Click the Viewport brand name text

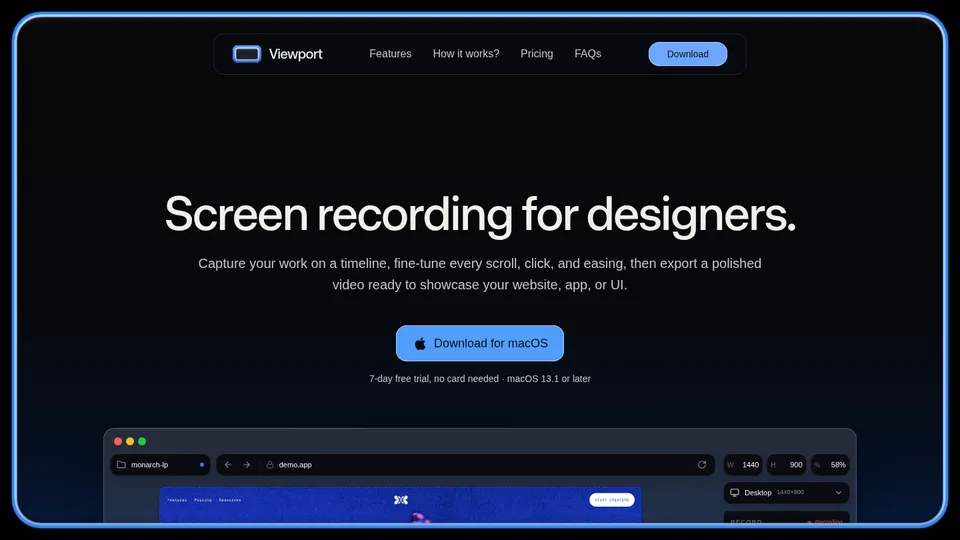(296, 54)
